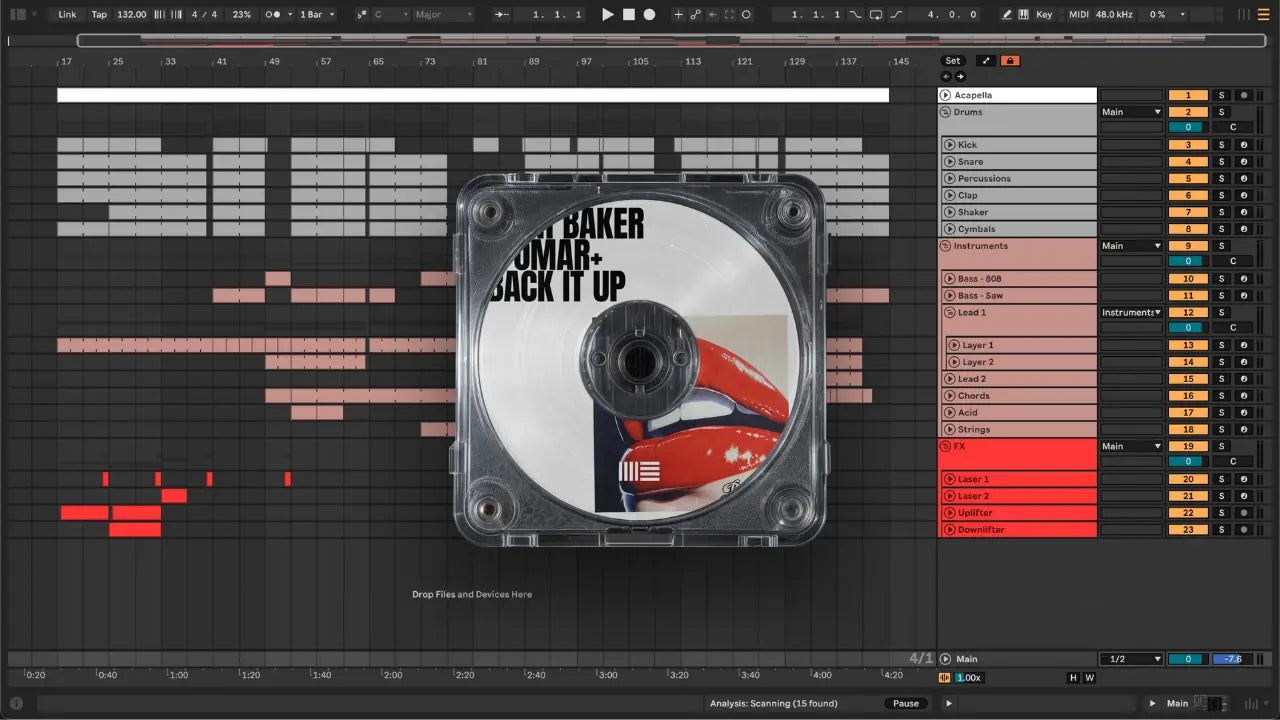The width and height of the screenshot is (1280, 720).
Task: Click the Arrangement Record button
Action: pos(649,15)
